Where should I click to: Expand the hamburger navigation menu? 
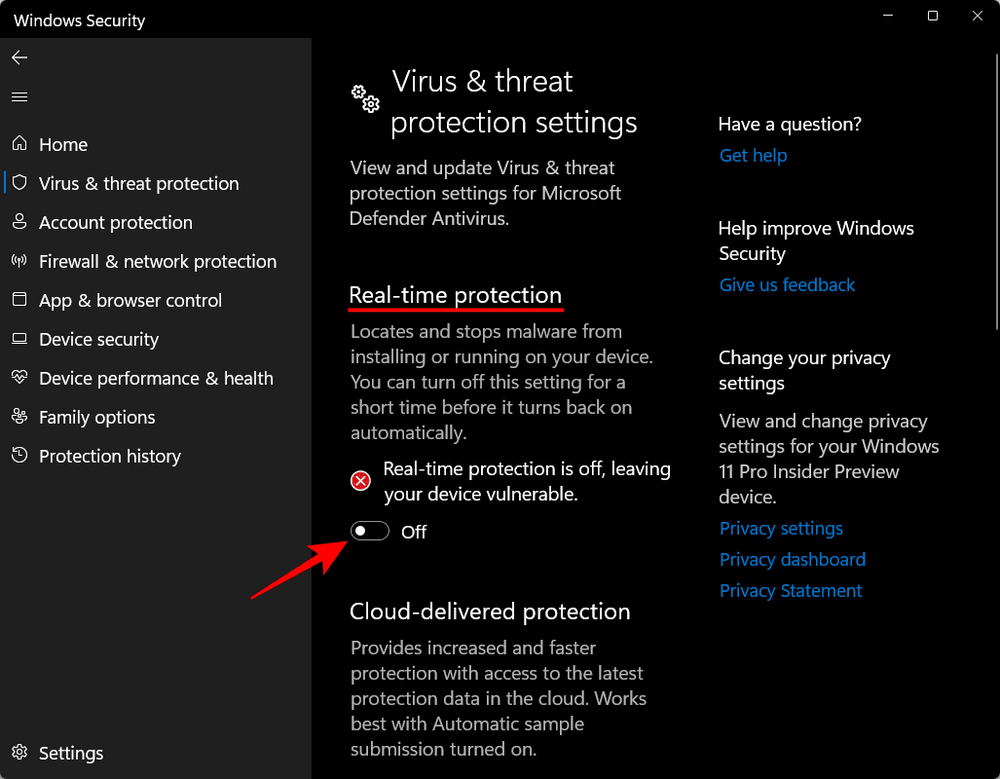tap(20, 96)
